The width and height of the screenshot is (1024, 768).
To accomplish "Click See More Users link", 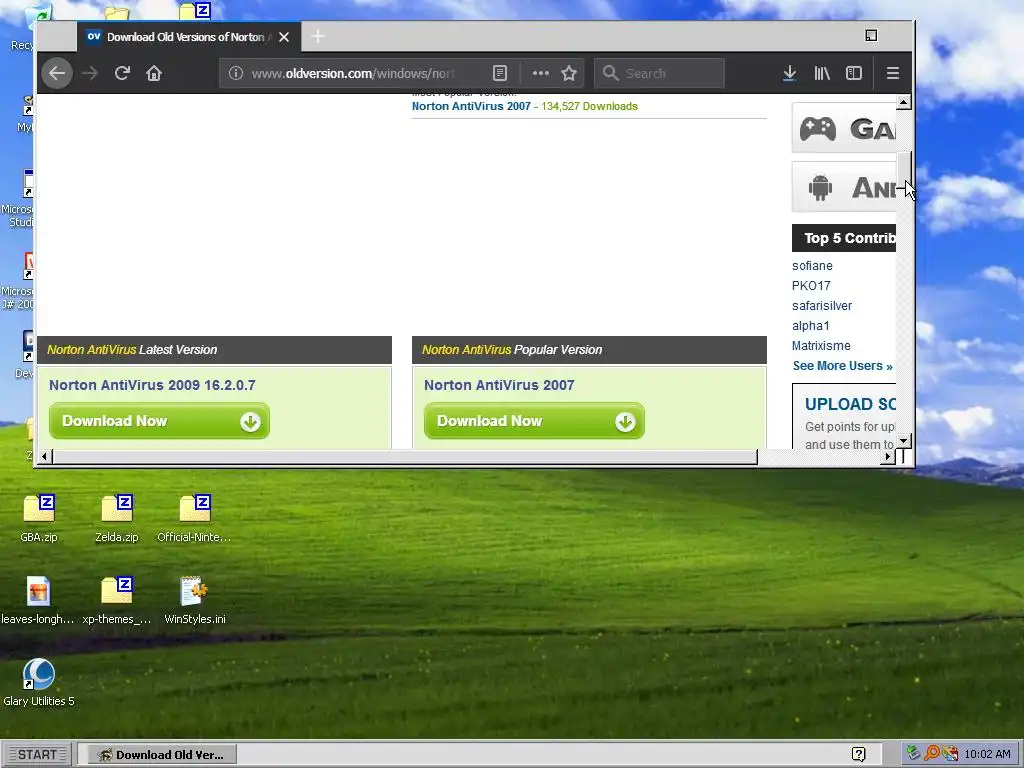I will 842,366.
